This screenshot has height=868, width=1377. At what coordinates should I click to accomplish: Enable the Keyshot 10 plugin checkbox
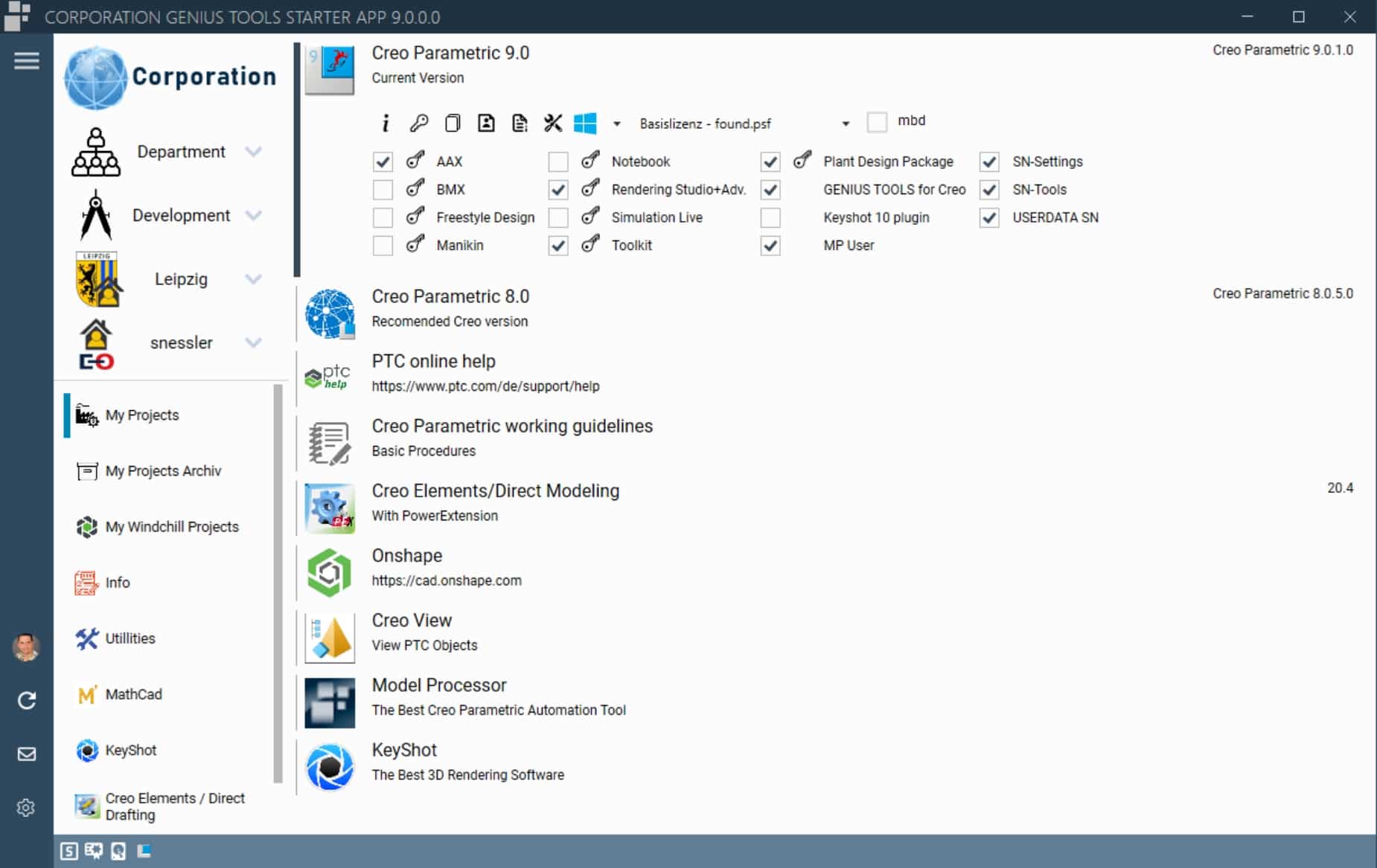[770, 217]
